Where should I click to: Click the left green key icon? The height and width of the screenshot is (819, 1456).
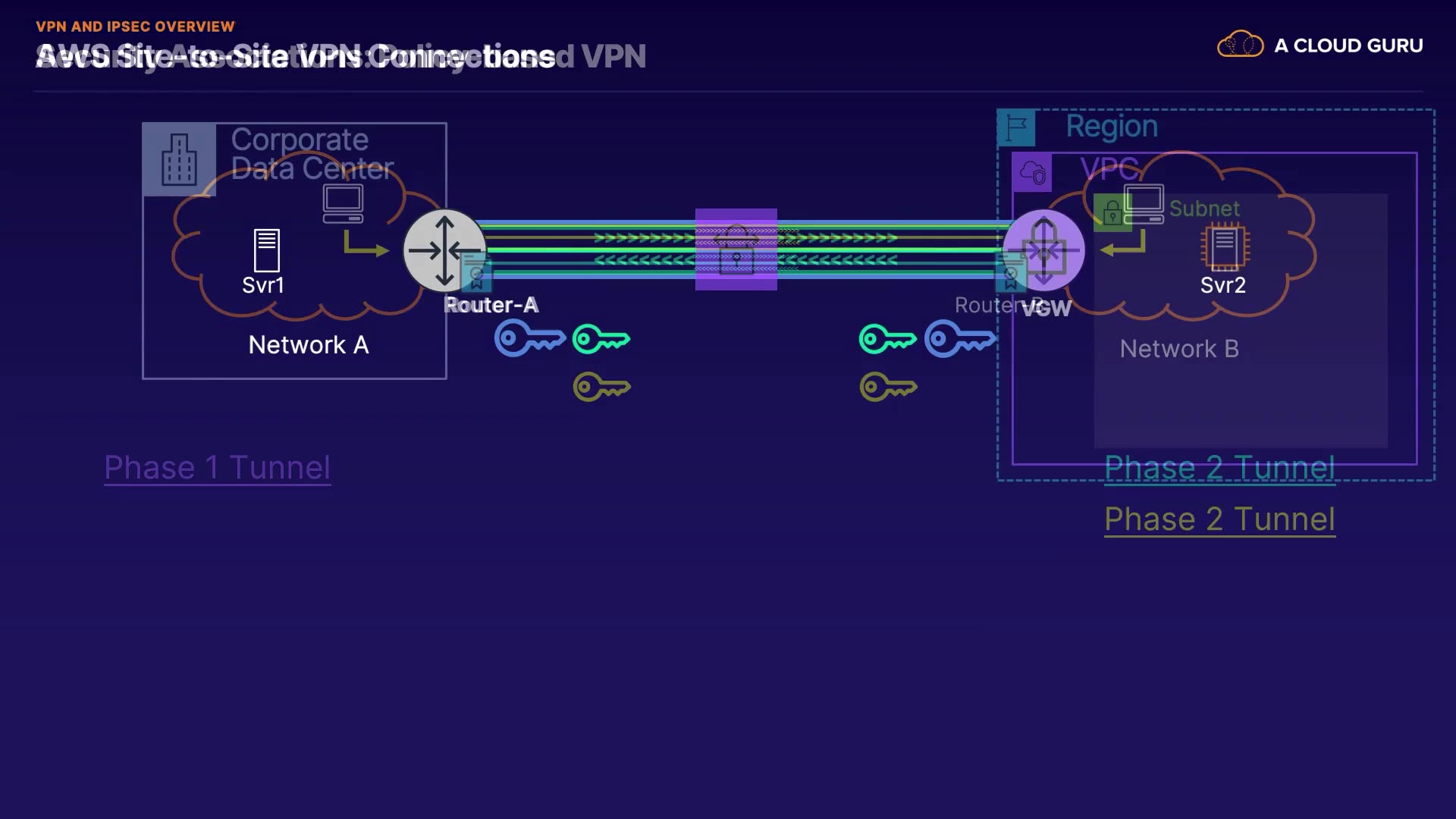(601, 339)
